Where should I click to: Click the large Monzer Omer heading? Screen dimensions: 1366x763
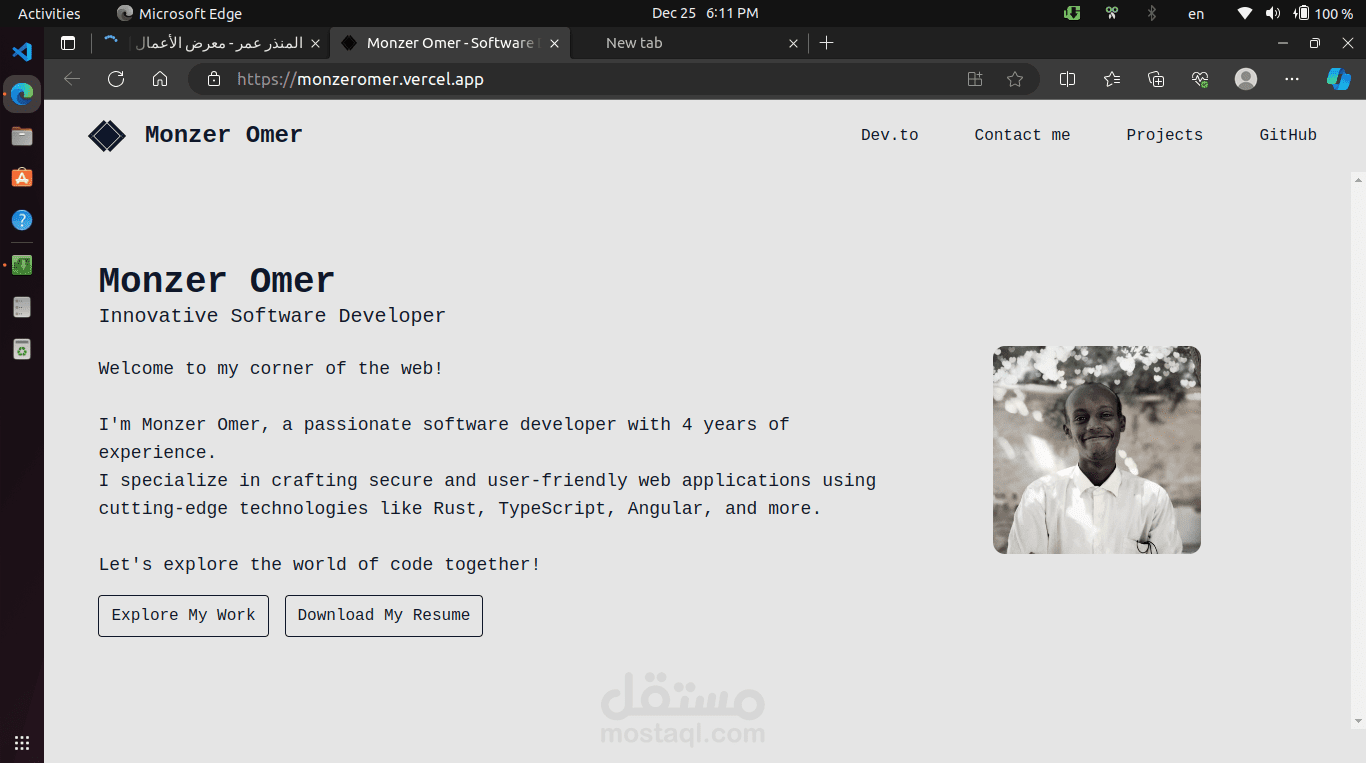point(216,281)
